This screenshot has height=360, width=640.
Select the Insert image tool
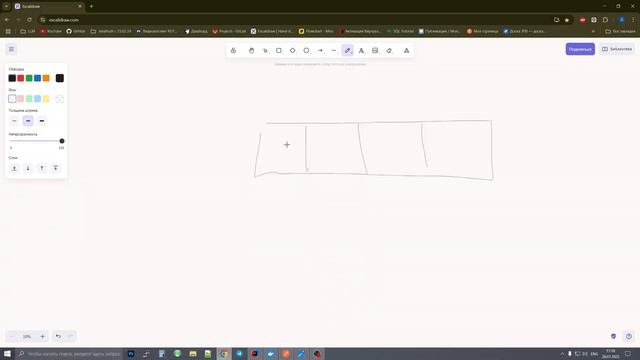click(375, 51)
